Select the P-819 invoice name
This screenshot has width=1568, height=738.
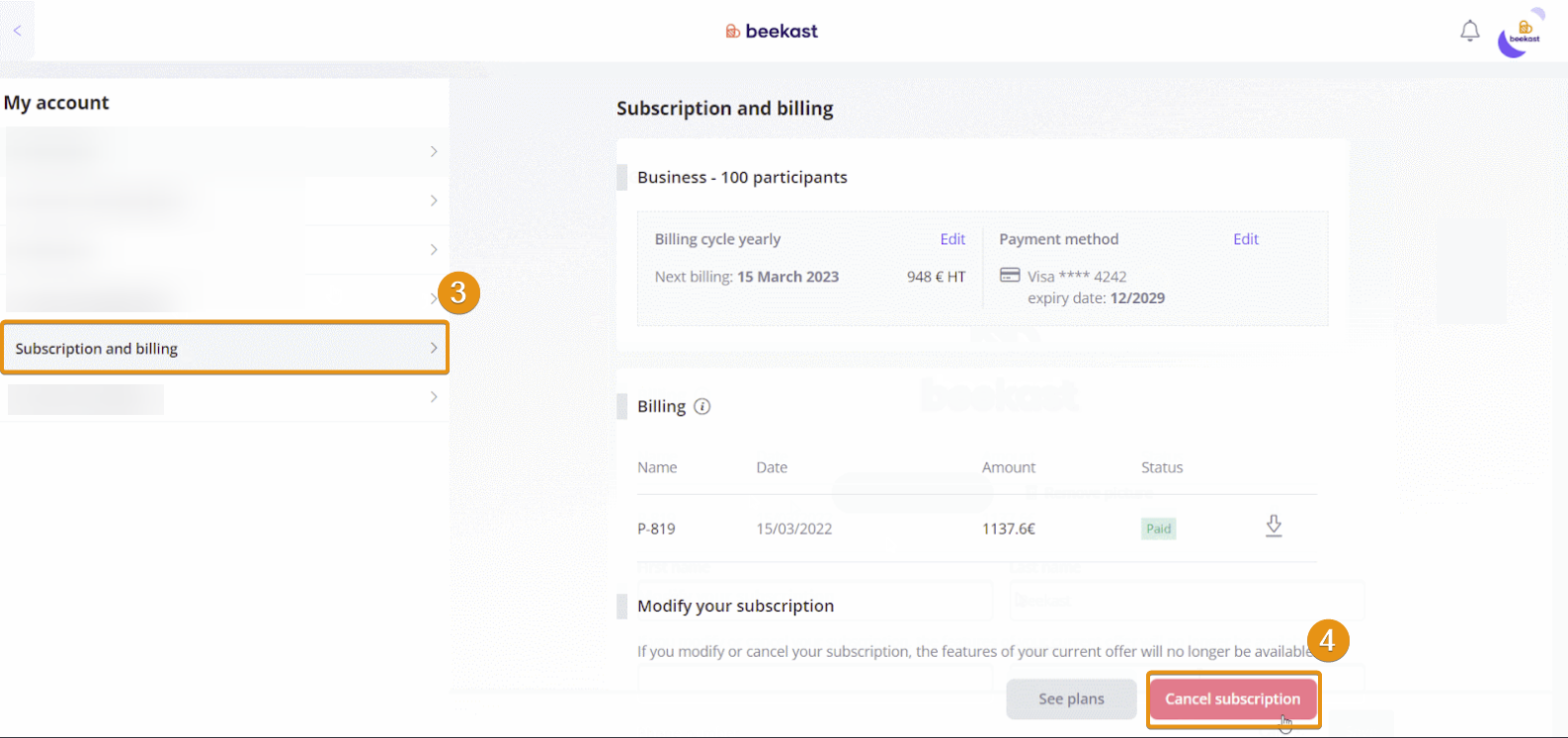click(x=656, y=529)
